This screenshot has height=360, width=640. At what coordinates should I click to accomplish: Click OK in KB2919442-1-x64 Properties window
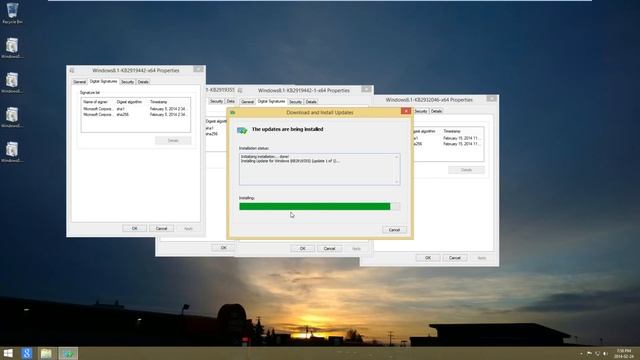click(x=302, y=249)
